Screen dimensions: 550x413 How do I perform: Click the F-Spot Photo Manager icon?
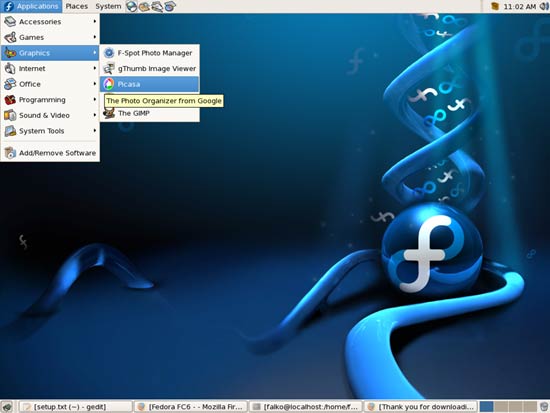[109, 53]
